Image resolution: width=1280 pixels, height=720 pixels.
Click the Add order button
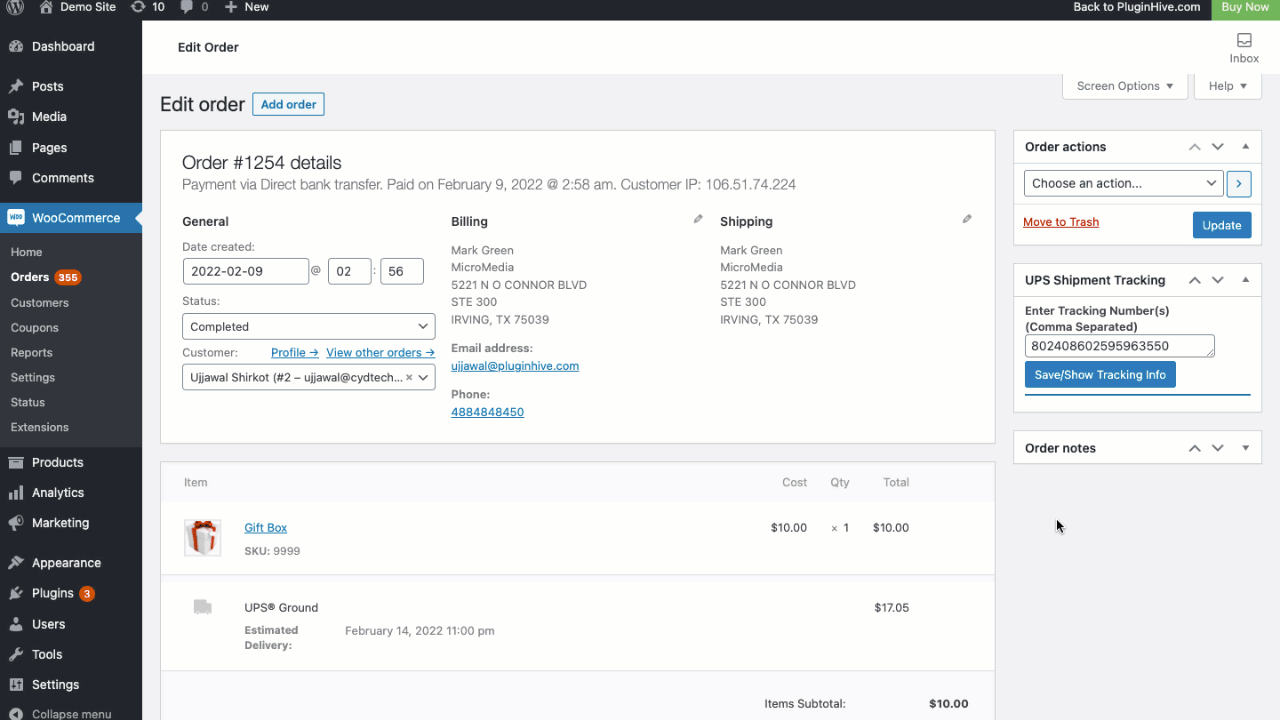pos(288,104)
